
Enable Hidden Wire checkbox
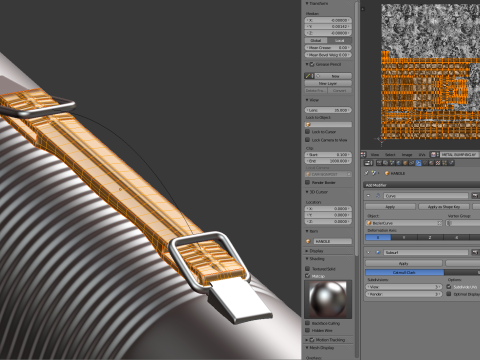point(308,330)
